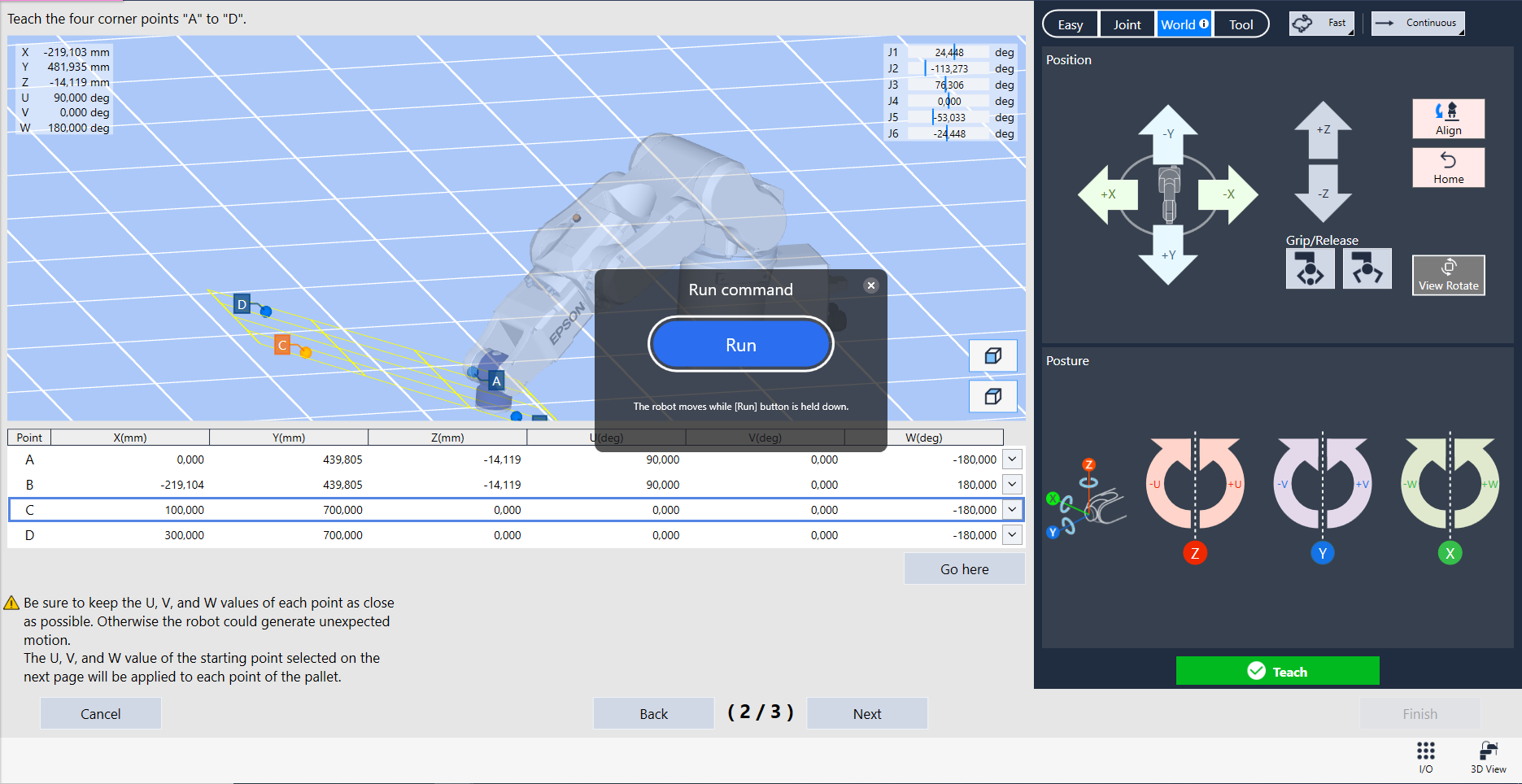Jog the robot with the +Y arrow
Screen dimensions: 1522x784
tap(1168, 255)
